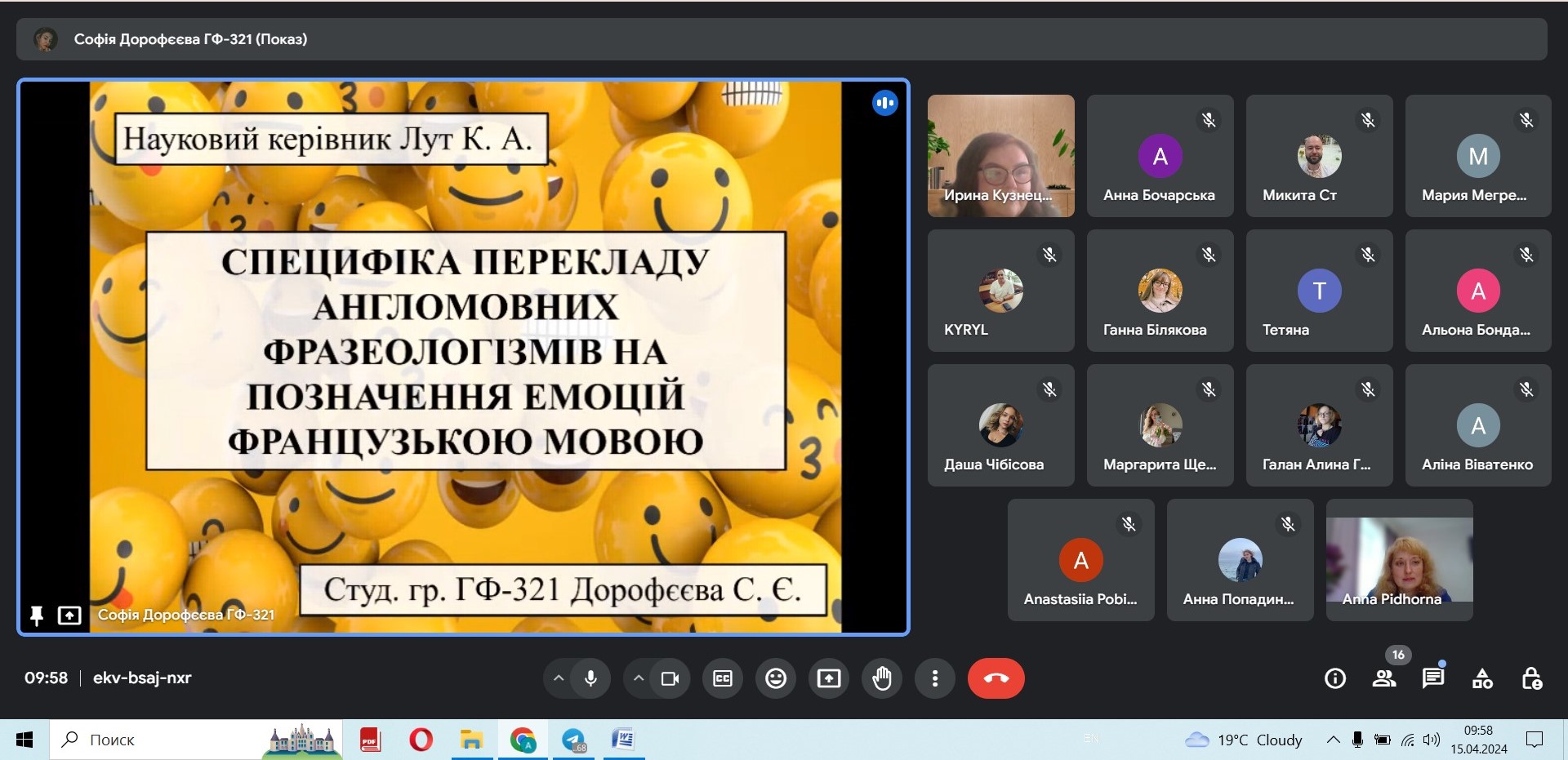1568x760 pixels.
Task: Open host controls lock icon
Action: 1531,678
